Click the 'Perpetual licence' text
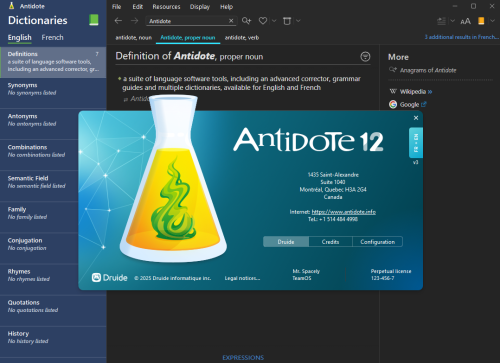500x363 pixels. (x=391, y=271)
